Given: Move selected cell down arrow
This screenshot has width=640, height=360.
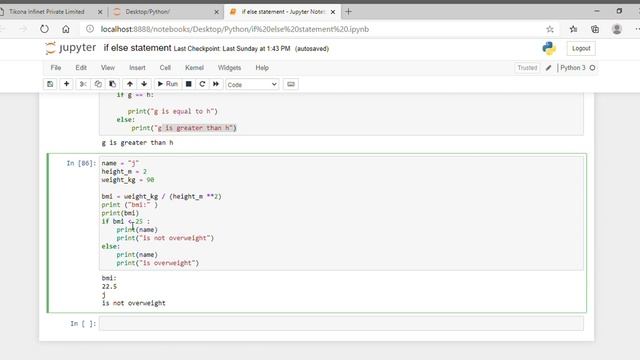Looking at the screenshot, I should pyautogui.click(x=144, y=84).
